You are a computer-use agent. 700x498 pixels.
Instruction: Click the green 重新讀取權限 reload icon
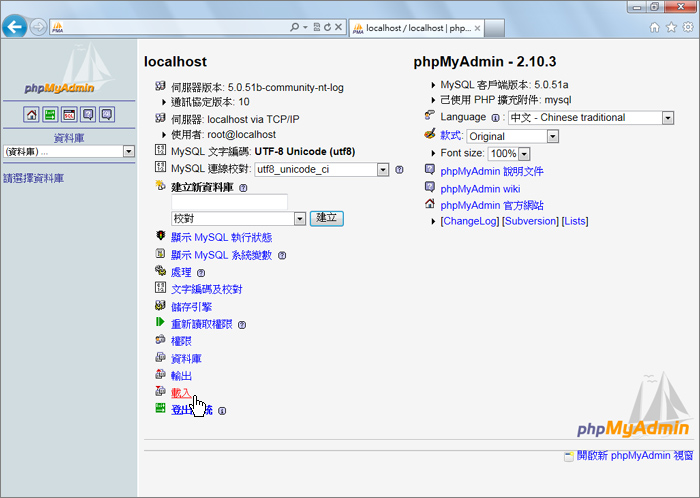coord(160,322)
